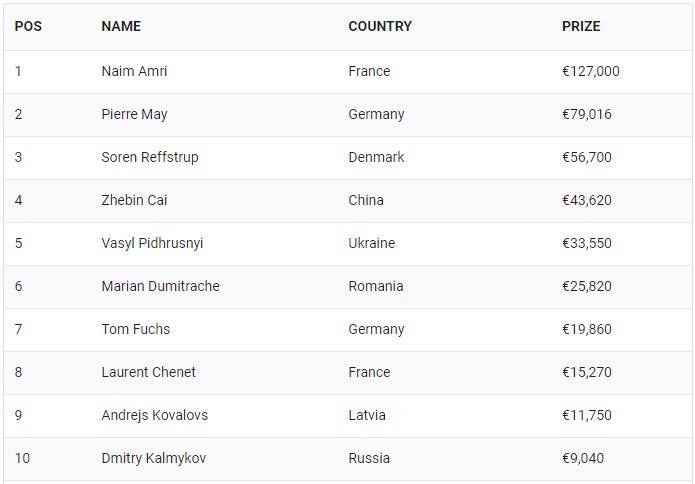Viewport: 695px width, 484px height.
Task: Click Dmitry Kalmykov's name cell
Action: [x=155, y=458]
